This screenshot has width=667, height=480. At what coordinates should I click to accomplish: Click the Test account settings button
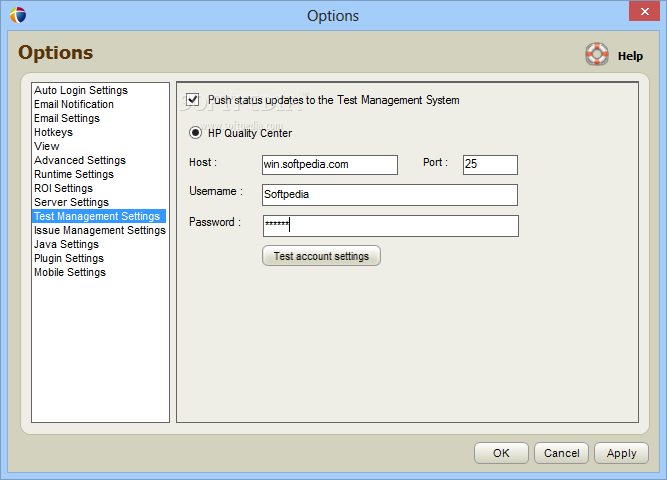321,256
